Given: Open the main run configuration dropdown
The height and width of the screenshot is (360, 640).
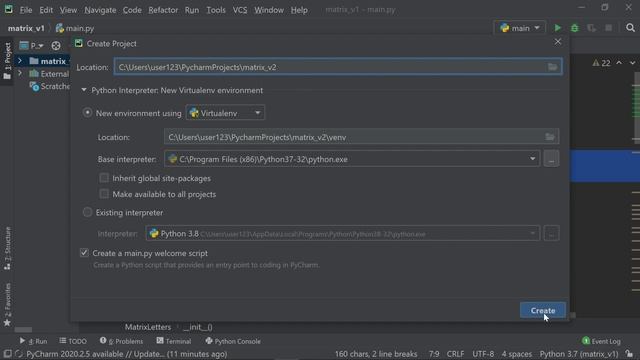Looking at the screenshot, I should pyautogui.click(x=520, y=28).
